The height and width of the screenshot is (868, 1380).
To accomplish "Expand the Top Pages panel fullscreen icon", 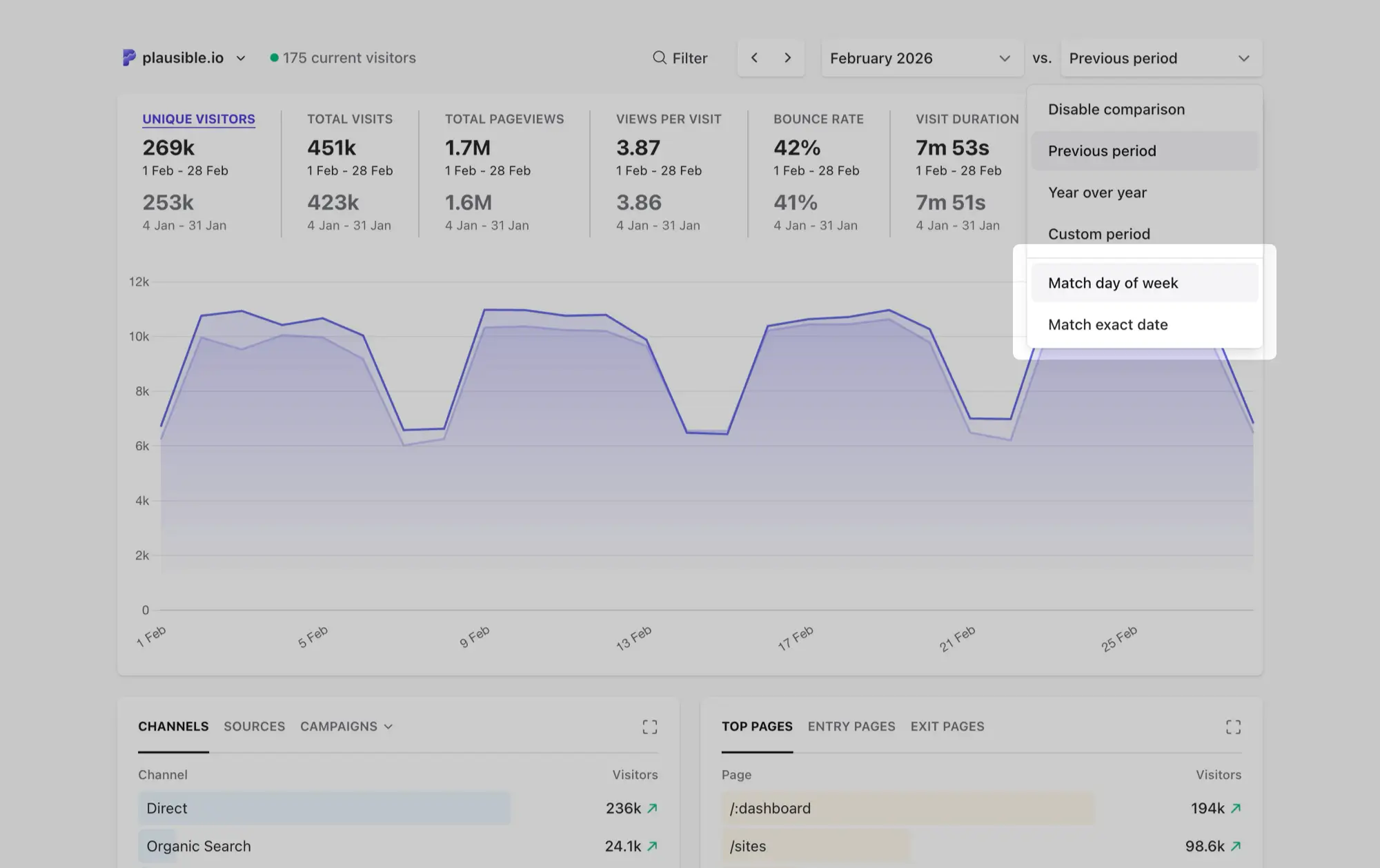I will coord(1232,727).
